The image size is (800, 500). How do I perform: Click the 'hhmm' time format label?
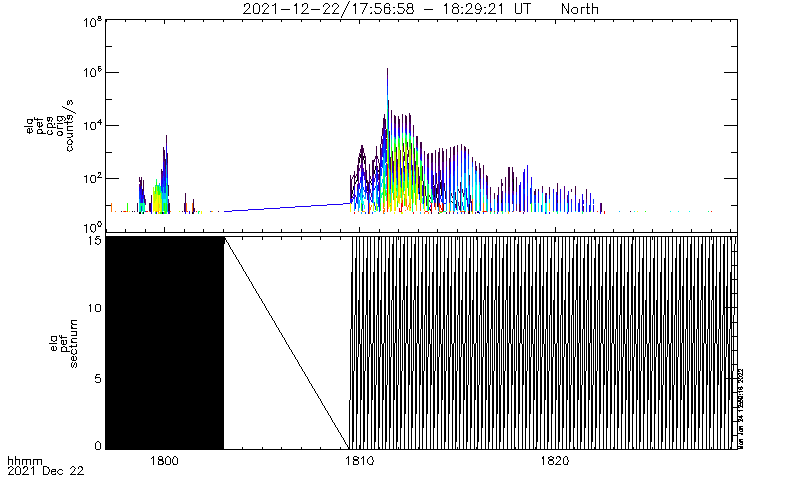tap(25, 462)
